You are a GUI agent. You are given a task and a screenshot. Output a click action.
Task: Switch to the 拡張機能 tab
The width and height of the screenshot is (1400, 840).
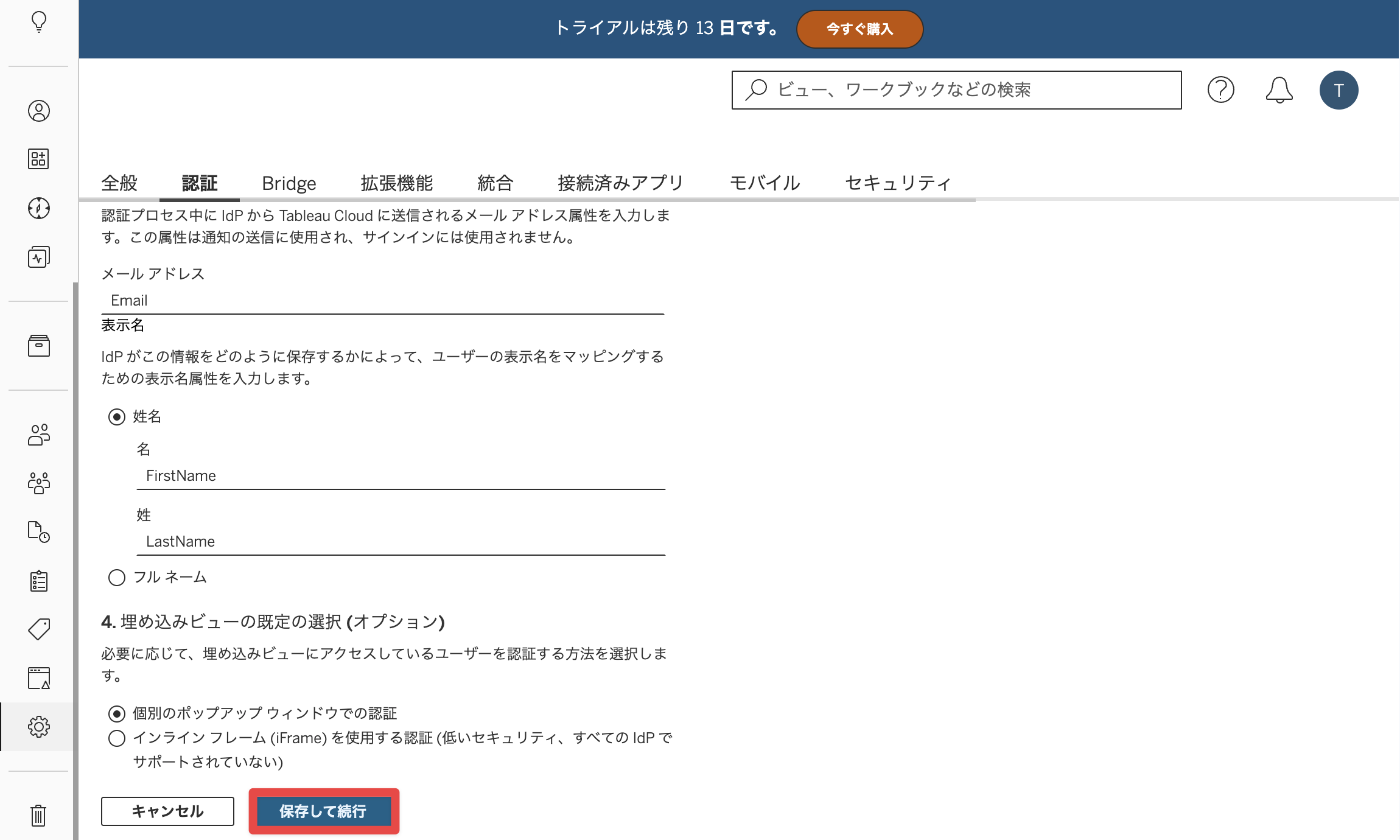397,183
